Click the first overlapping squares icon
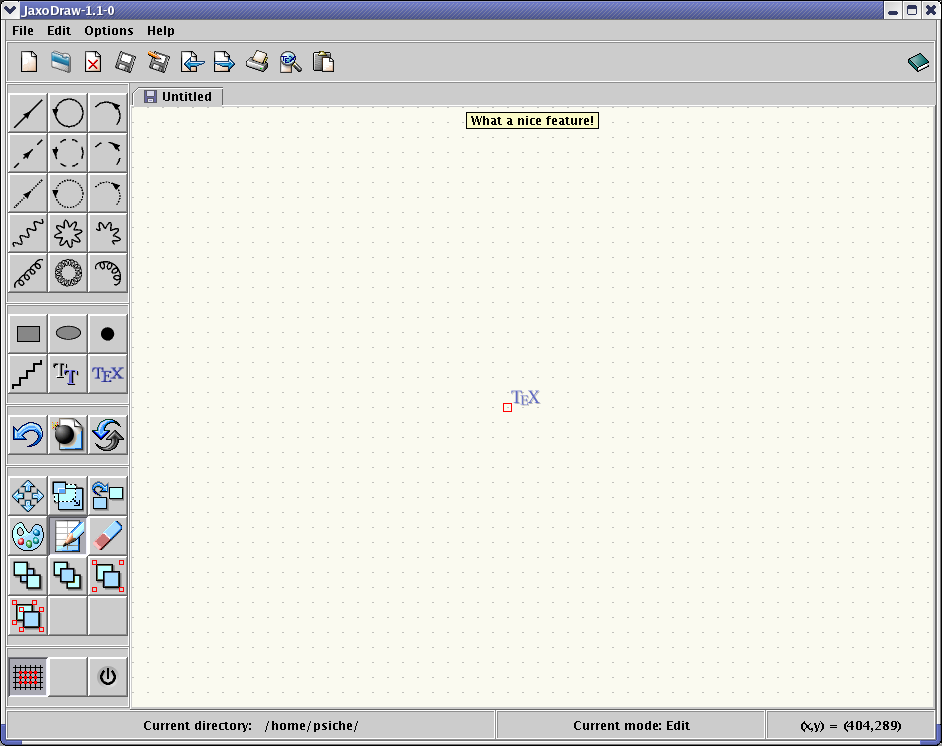This screenshot has height=746, width=942. click(x=28, y=576)
